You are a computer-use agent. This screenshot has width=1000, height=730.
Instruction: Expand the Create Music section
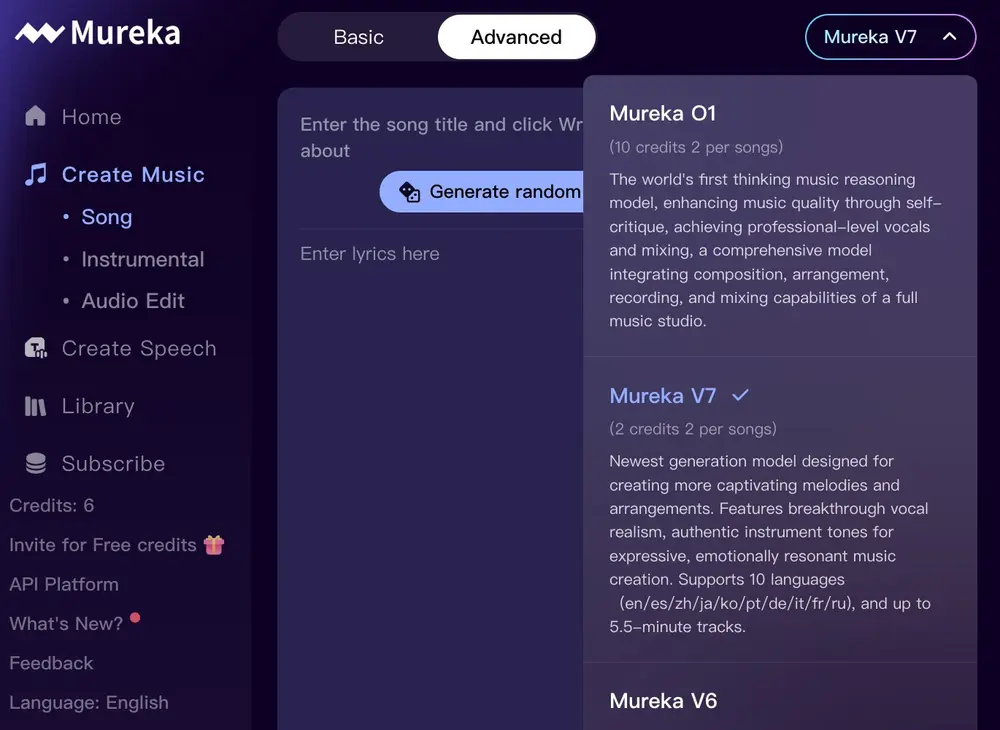click(x=132, y=174)
